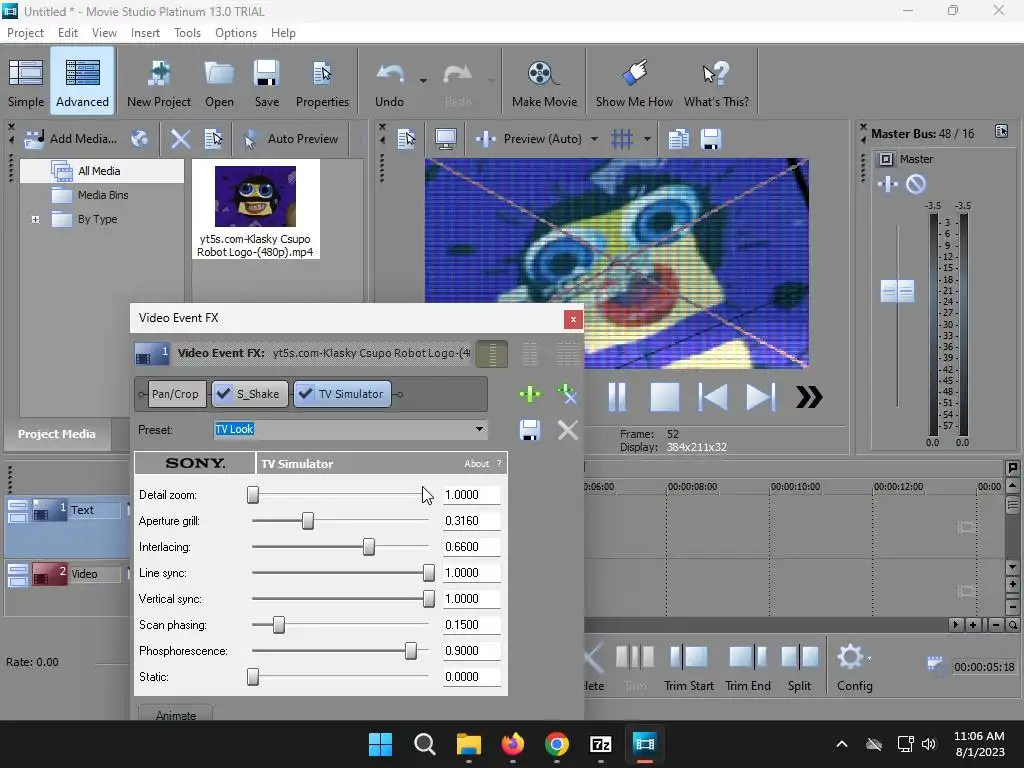Save the project from main toolbar

[266, 82]
